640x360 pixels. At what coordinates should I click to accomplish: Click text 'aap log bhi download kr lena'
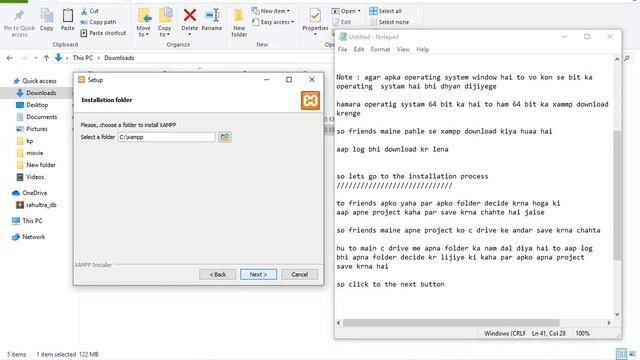pyautogui.click(x=392, y=149)
